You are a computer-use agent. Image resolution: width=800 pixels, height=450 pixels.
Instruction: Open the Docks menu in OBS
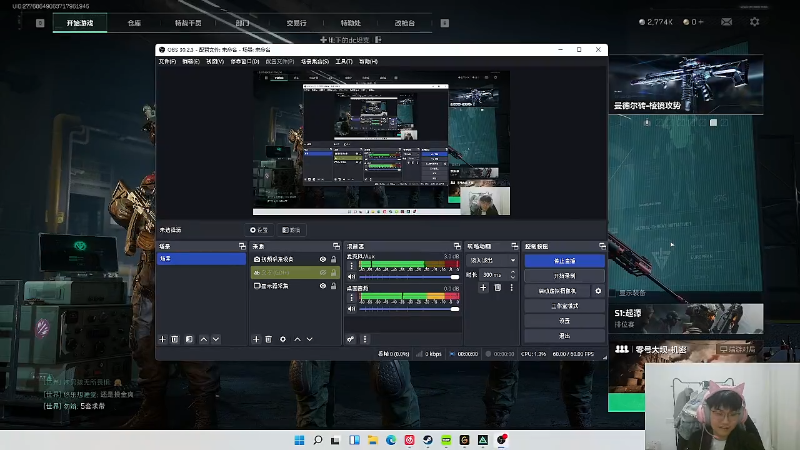[x=245, y=61]
